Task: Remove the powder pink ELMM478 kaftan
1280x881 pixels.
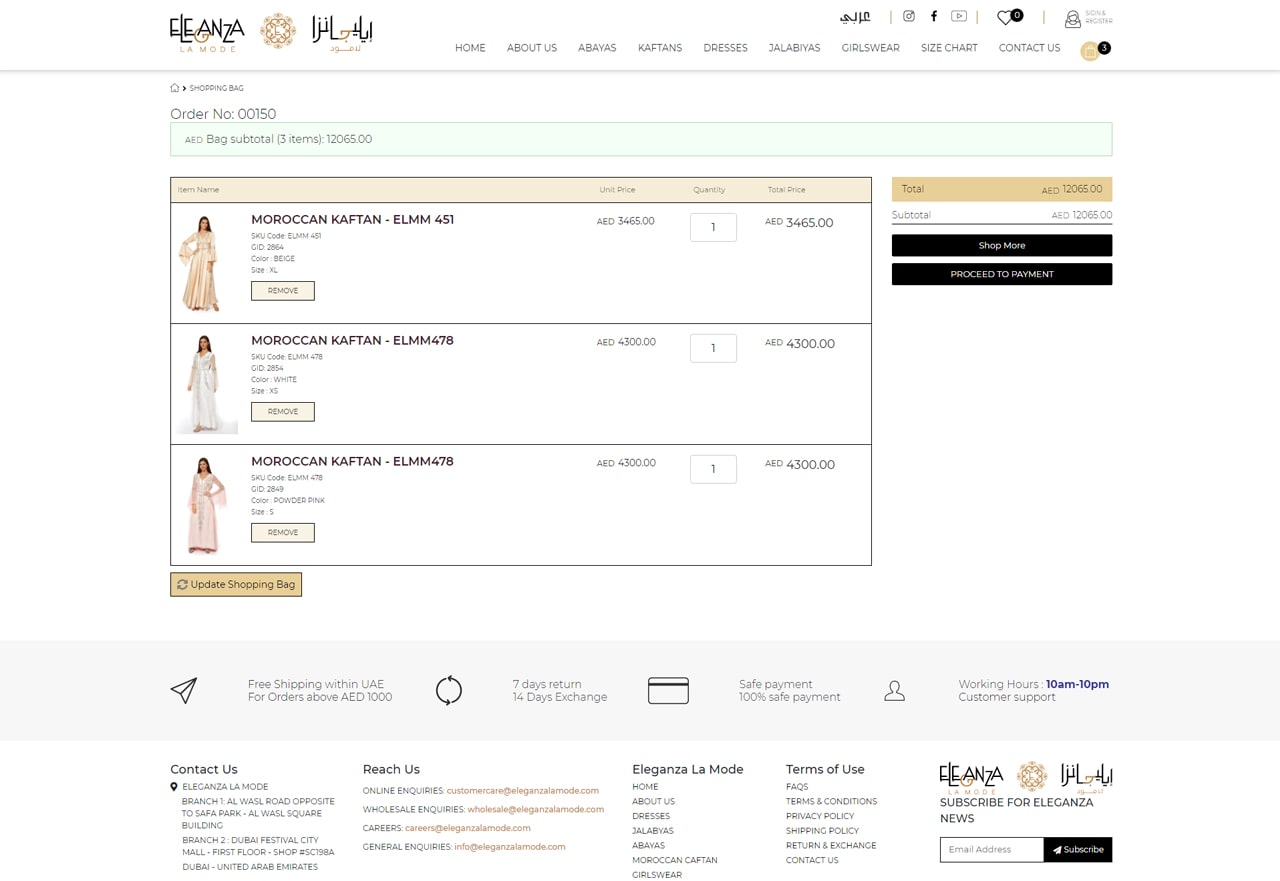Action: (x=283, y=533)
